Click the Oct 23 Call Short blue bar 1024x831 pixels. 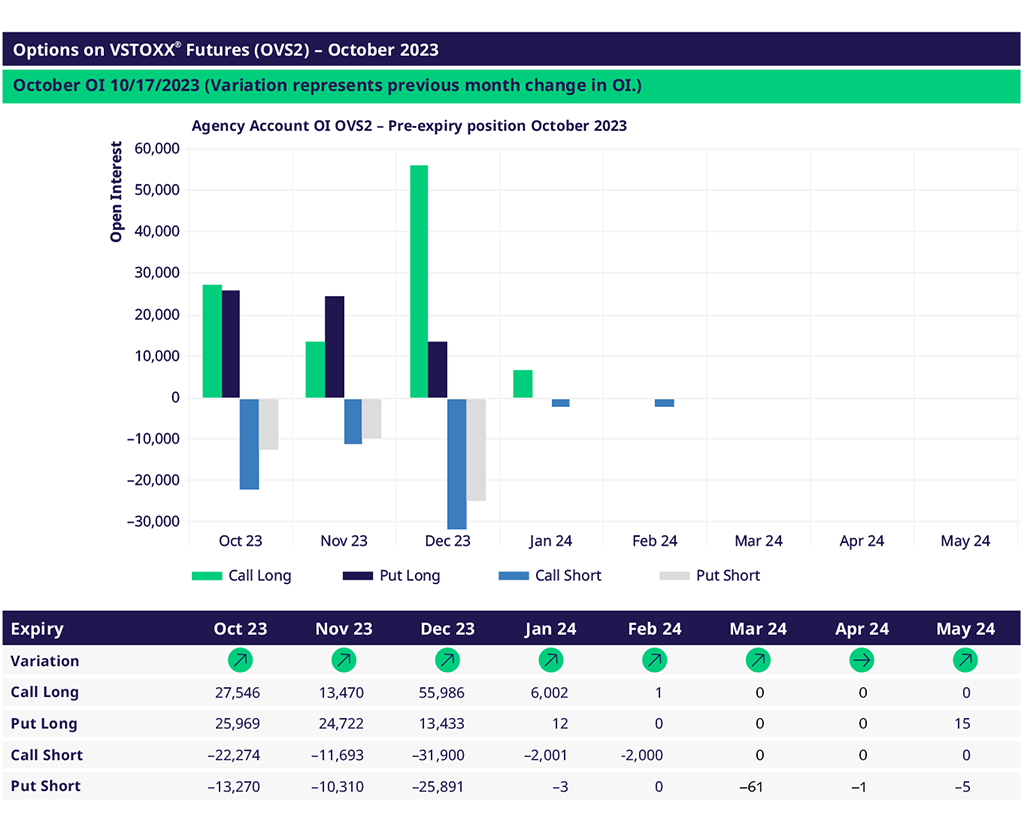[x=249, y=443]
